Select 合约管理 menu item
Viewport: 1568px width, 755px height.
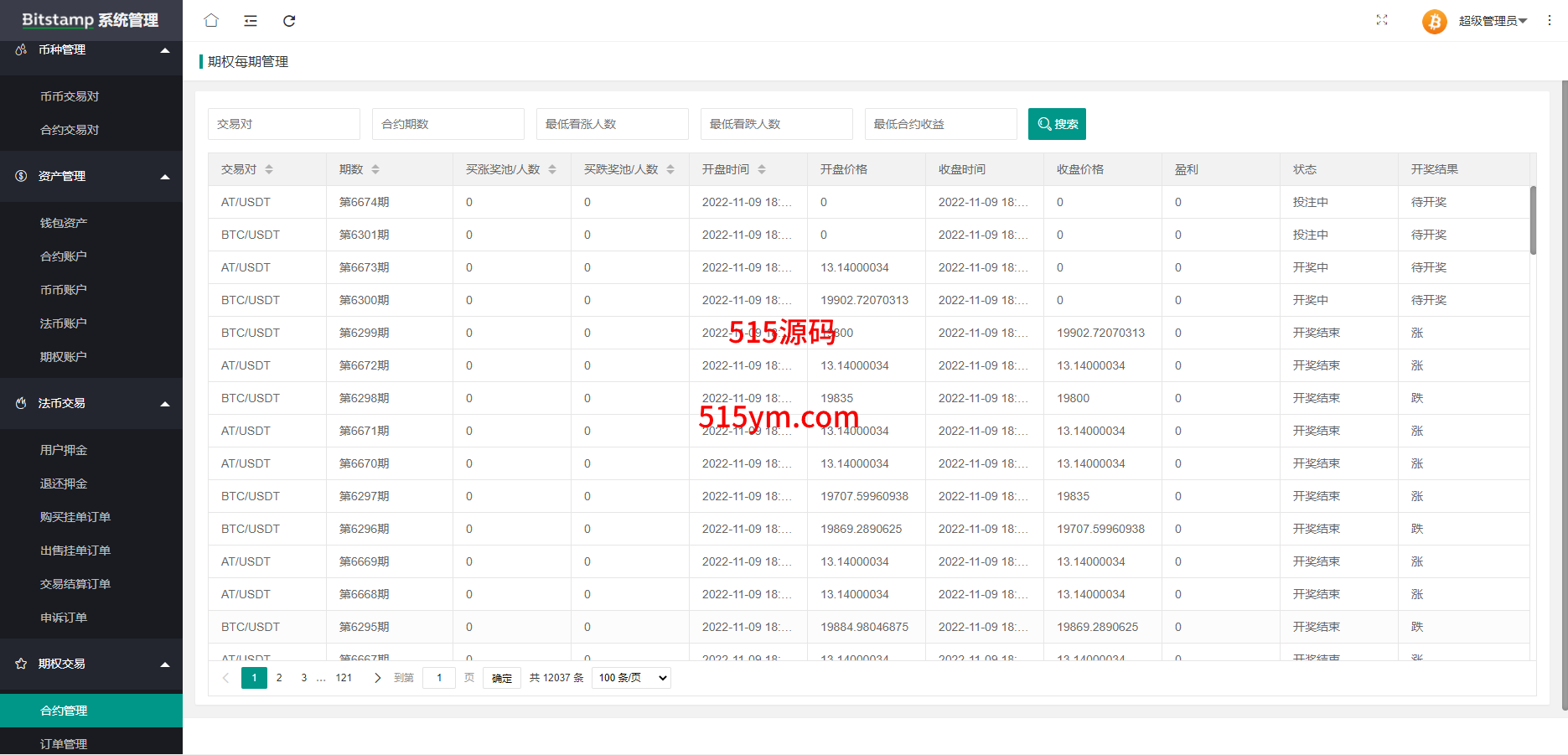pyautogui.click(x=64, y=711)
